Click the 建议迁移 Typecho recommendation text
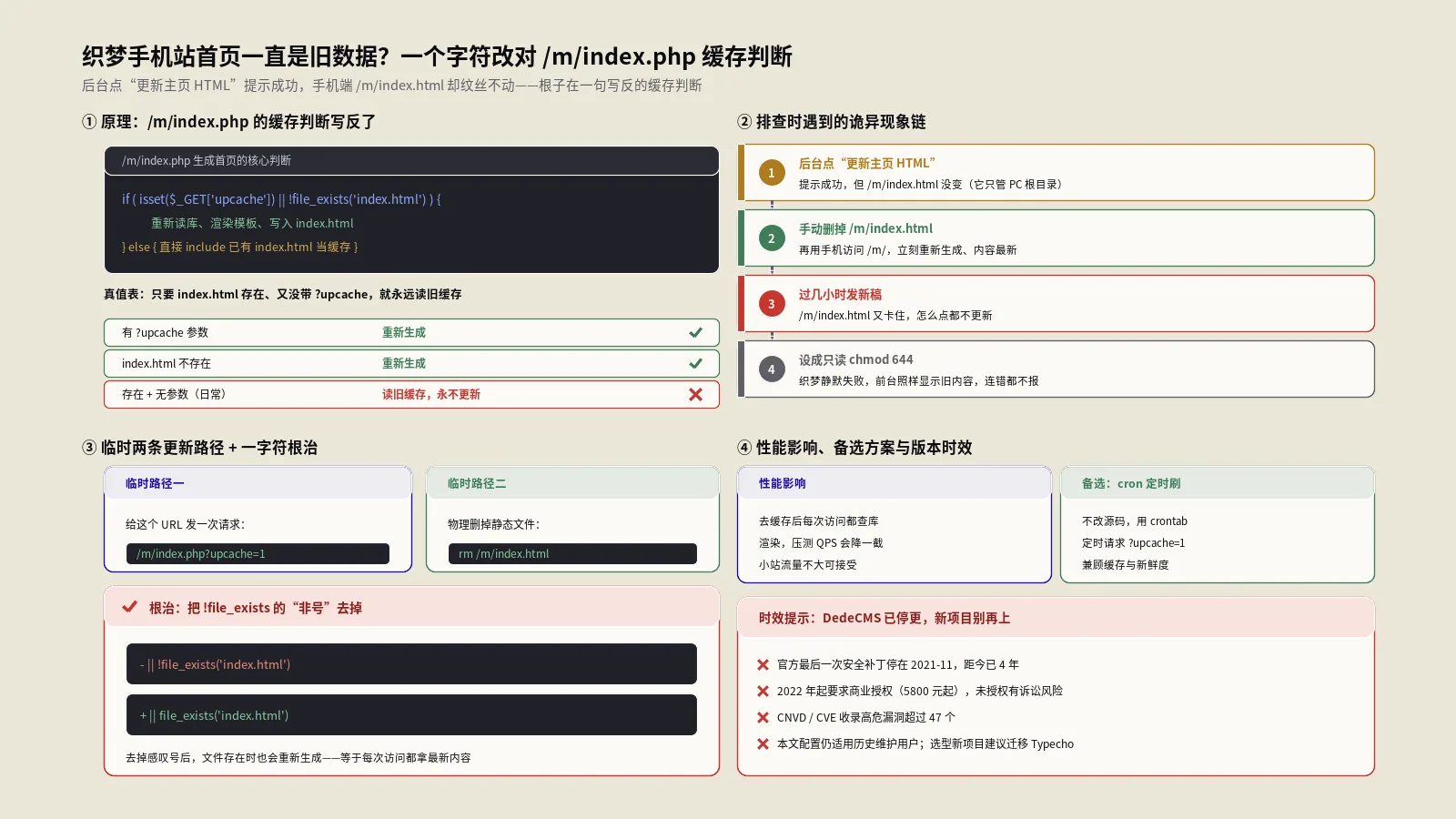This screenshot has height=819, width=1456. coord(925,743)
